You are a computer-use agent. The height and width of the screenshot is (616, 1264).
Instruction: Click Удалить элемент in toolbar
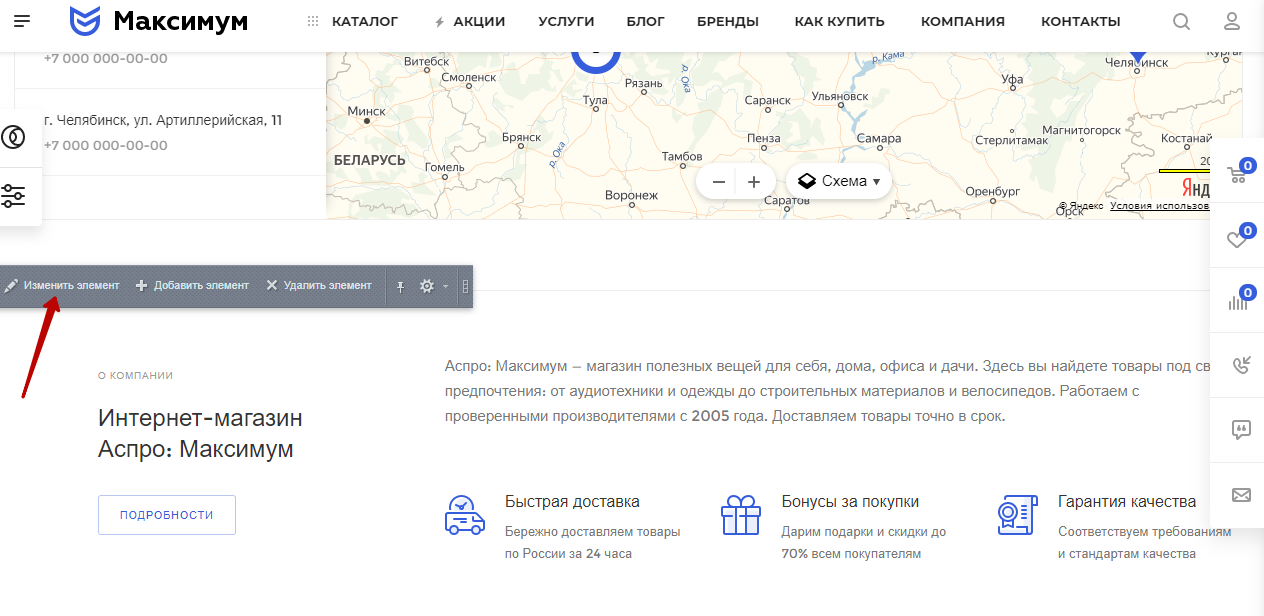(319, 286)
